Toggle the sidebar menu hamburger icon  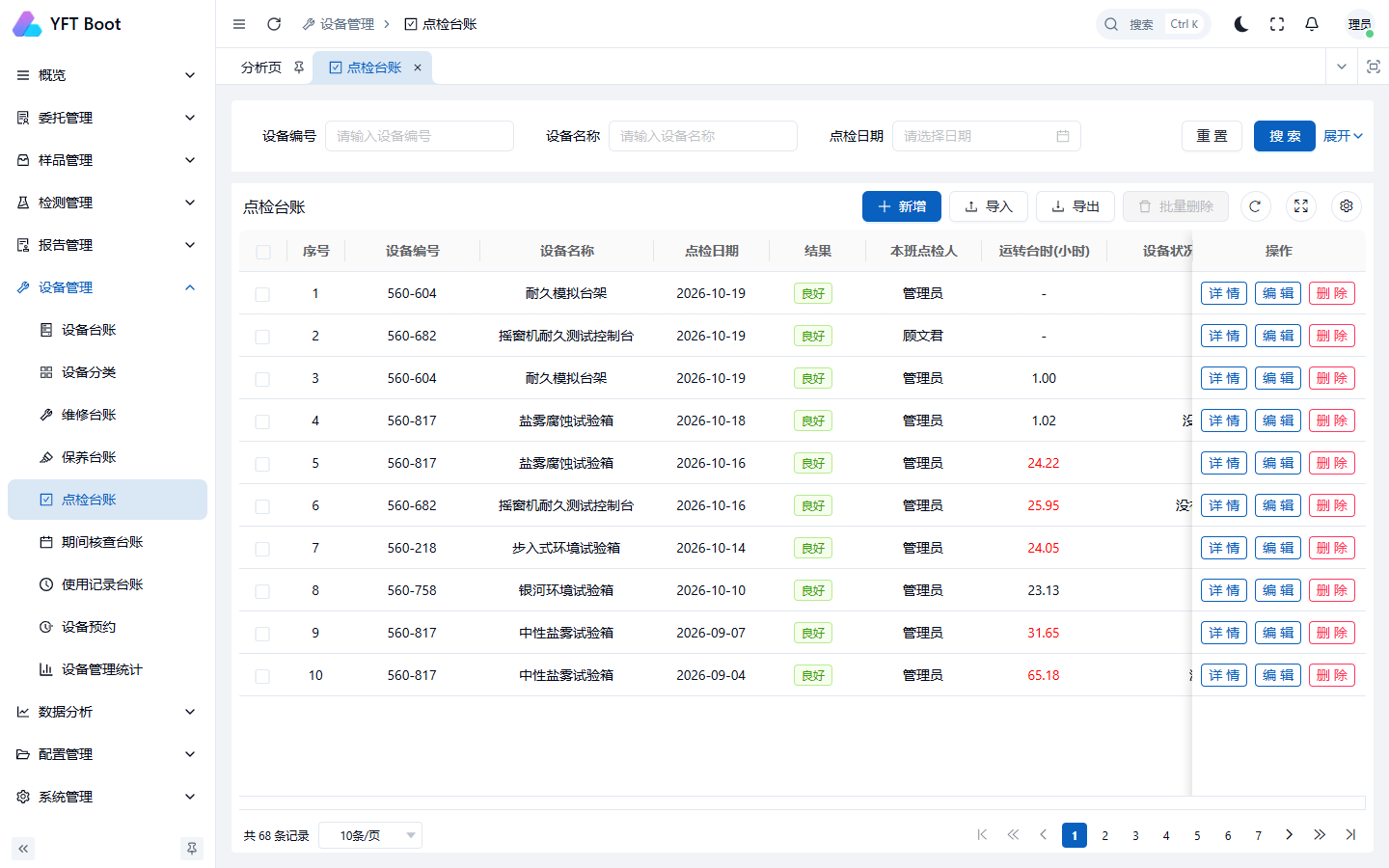coord(239,24)
